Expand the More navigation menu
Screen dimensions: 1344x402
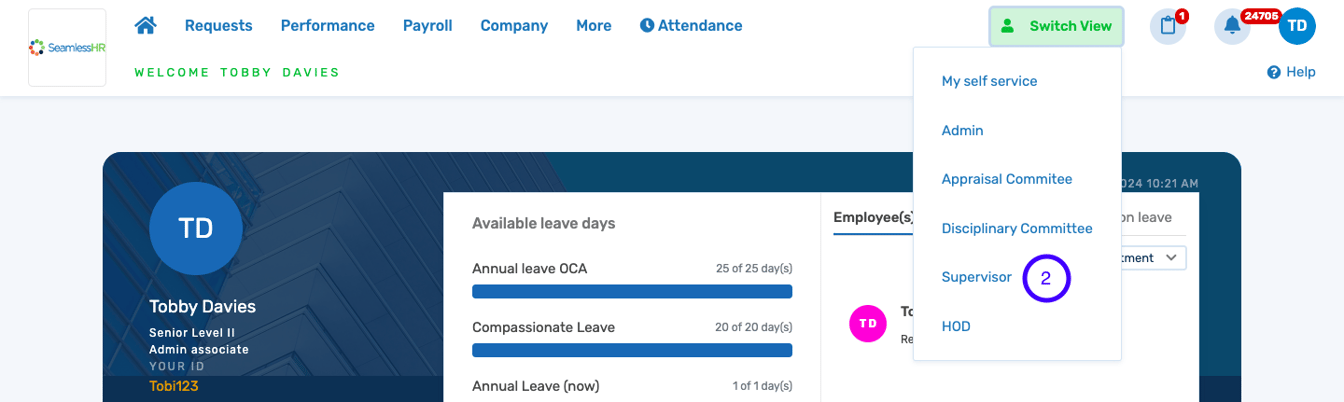[593, 26]
